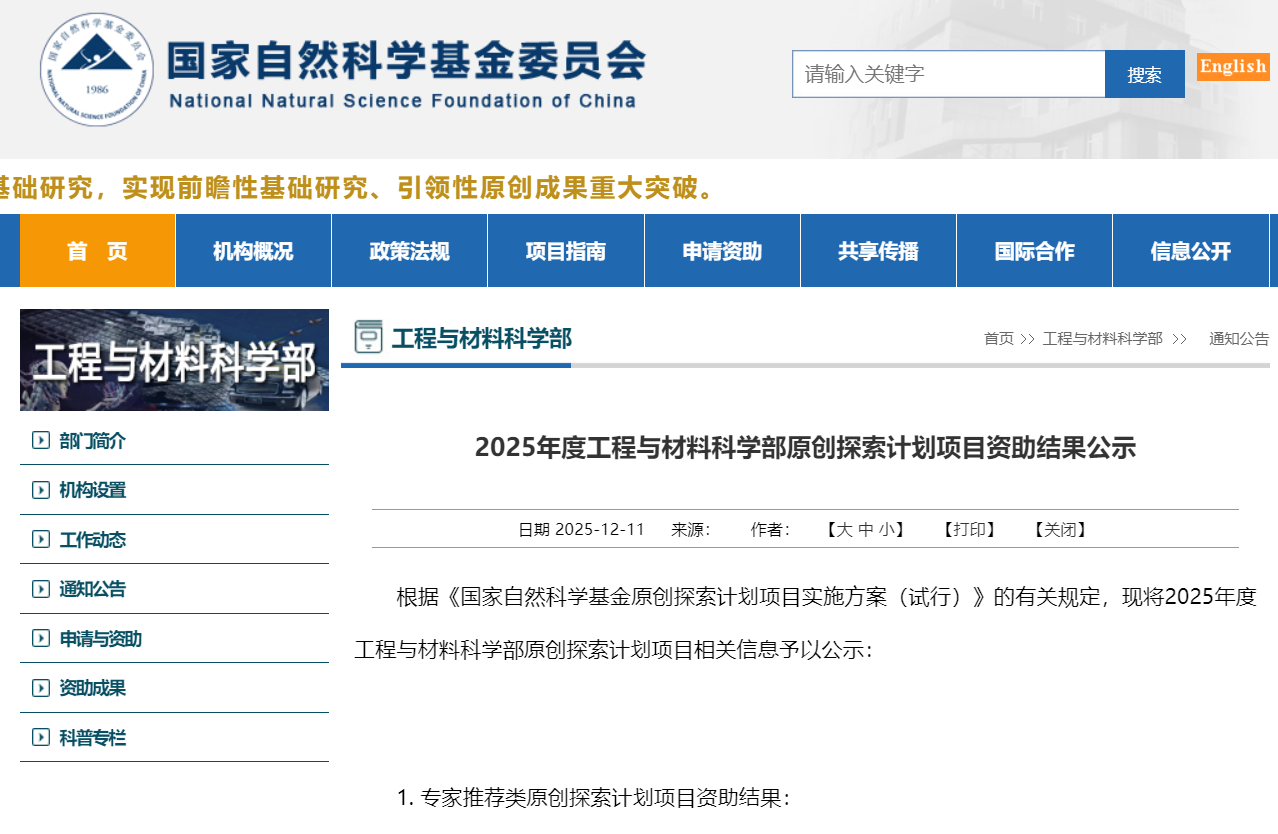Set font size to 小
The height and width of the screenshot is (834, 1278).
point(887,529)
